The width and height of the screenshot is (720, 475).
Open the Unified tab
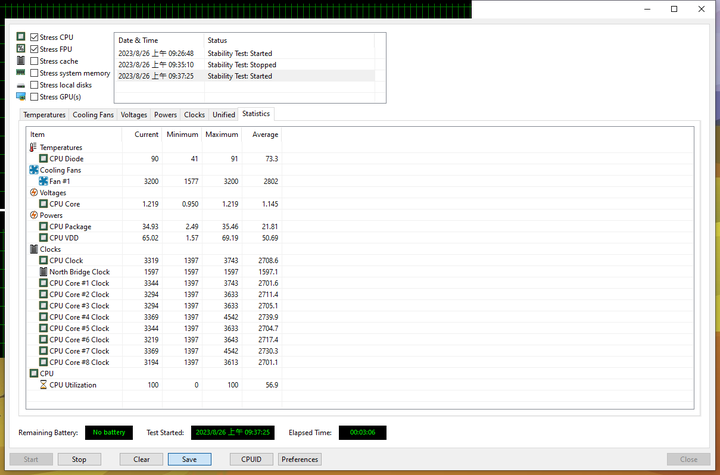(224, 114)
